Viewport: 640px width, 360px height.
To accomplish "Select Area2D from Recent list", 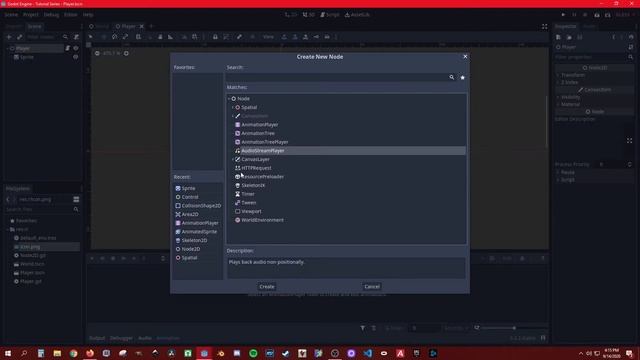I will 190,214.
